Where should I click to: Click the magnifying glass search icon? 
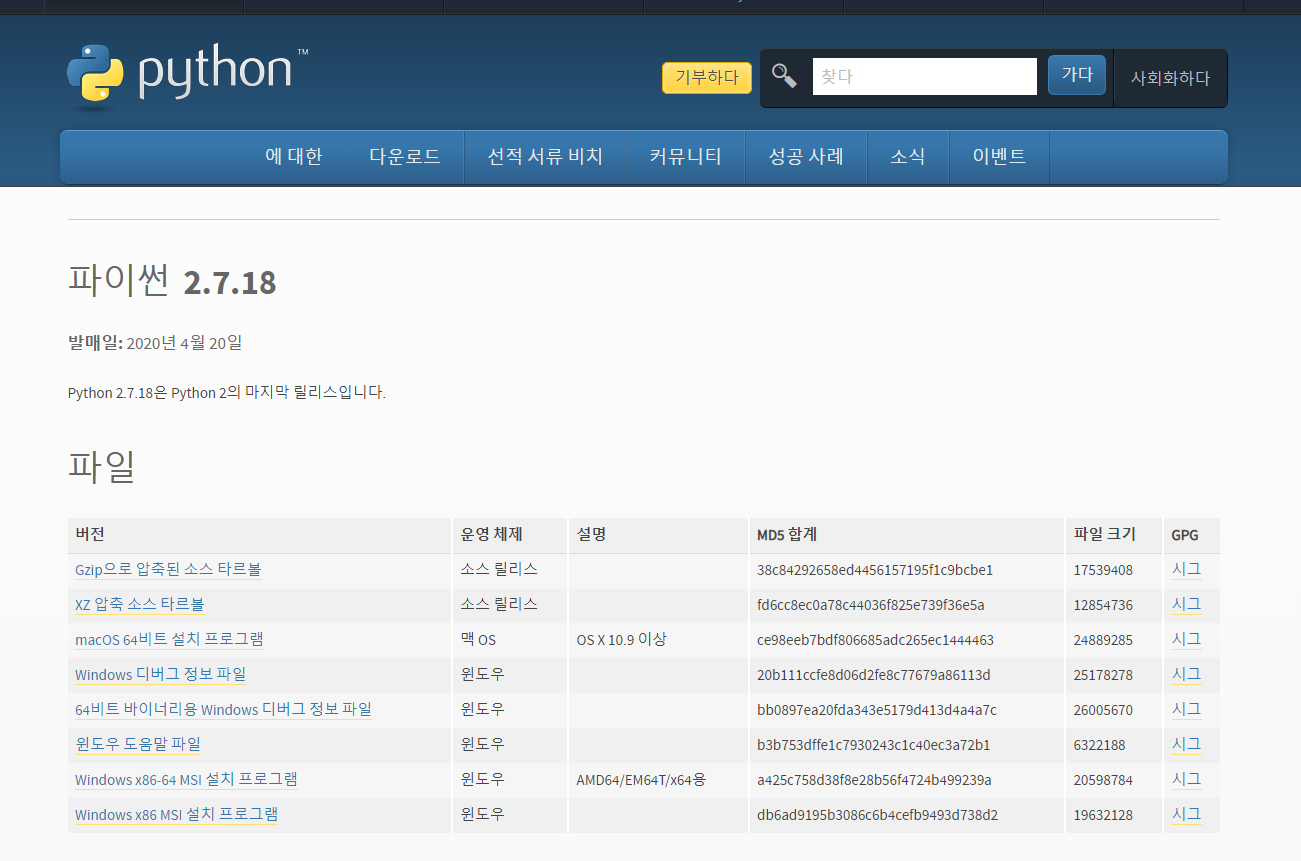[x=785, y=76]
